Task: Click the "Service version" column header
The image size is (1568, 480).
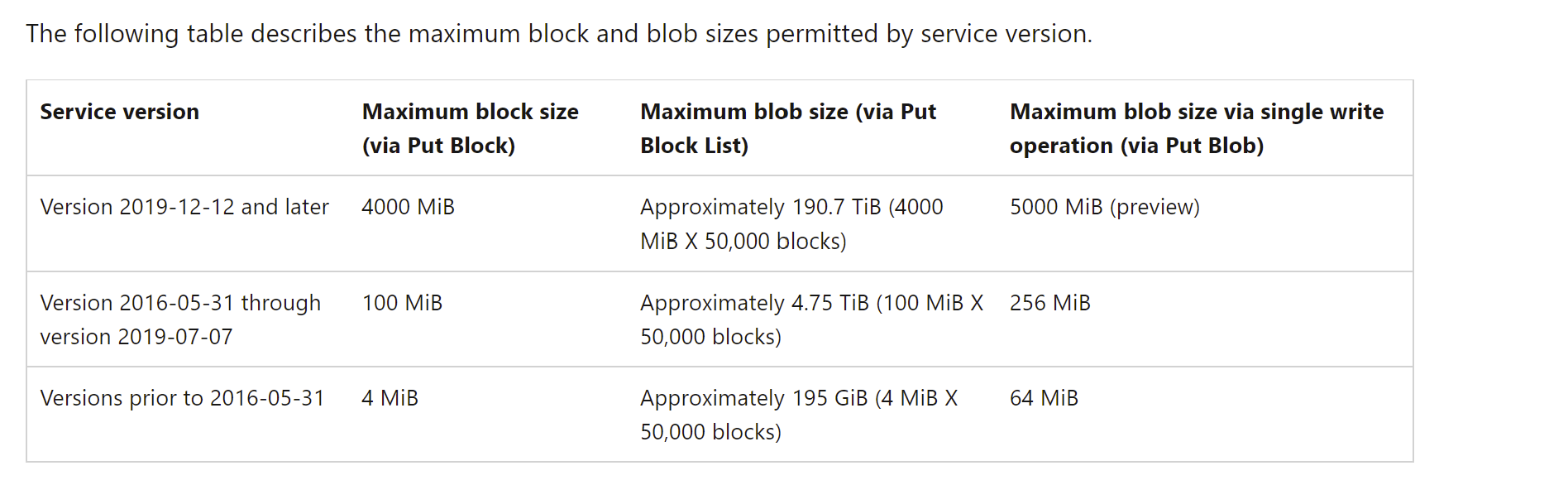Action: coord(120,112)
